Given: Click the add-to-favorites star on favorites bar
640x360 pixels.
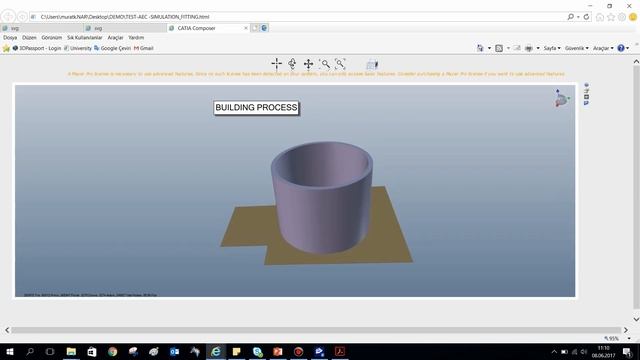Looking at the screenshot, I should pyautogui.click(x=6, y=48).
